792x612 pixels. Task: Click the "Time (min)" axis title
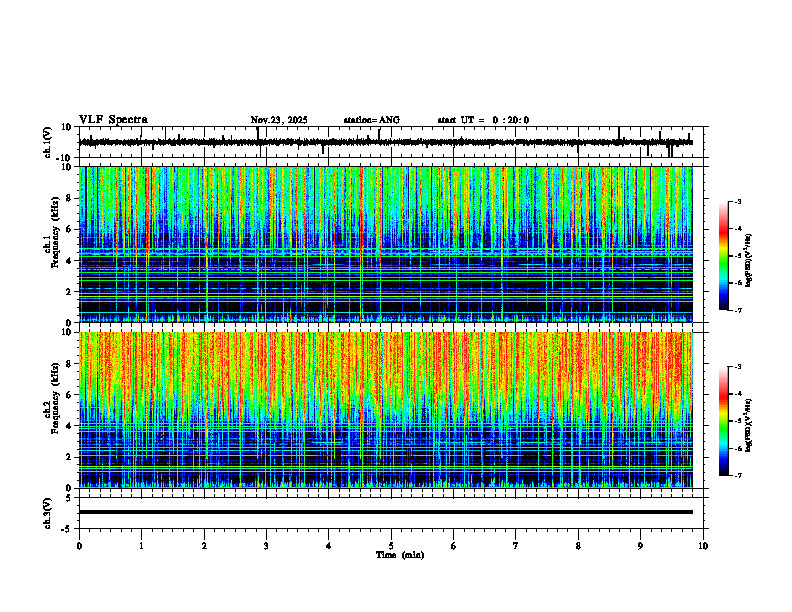click(400, 555)
